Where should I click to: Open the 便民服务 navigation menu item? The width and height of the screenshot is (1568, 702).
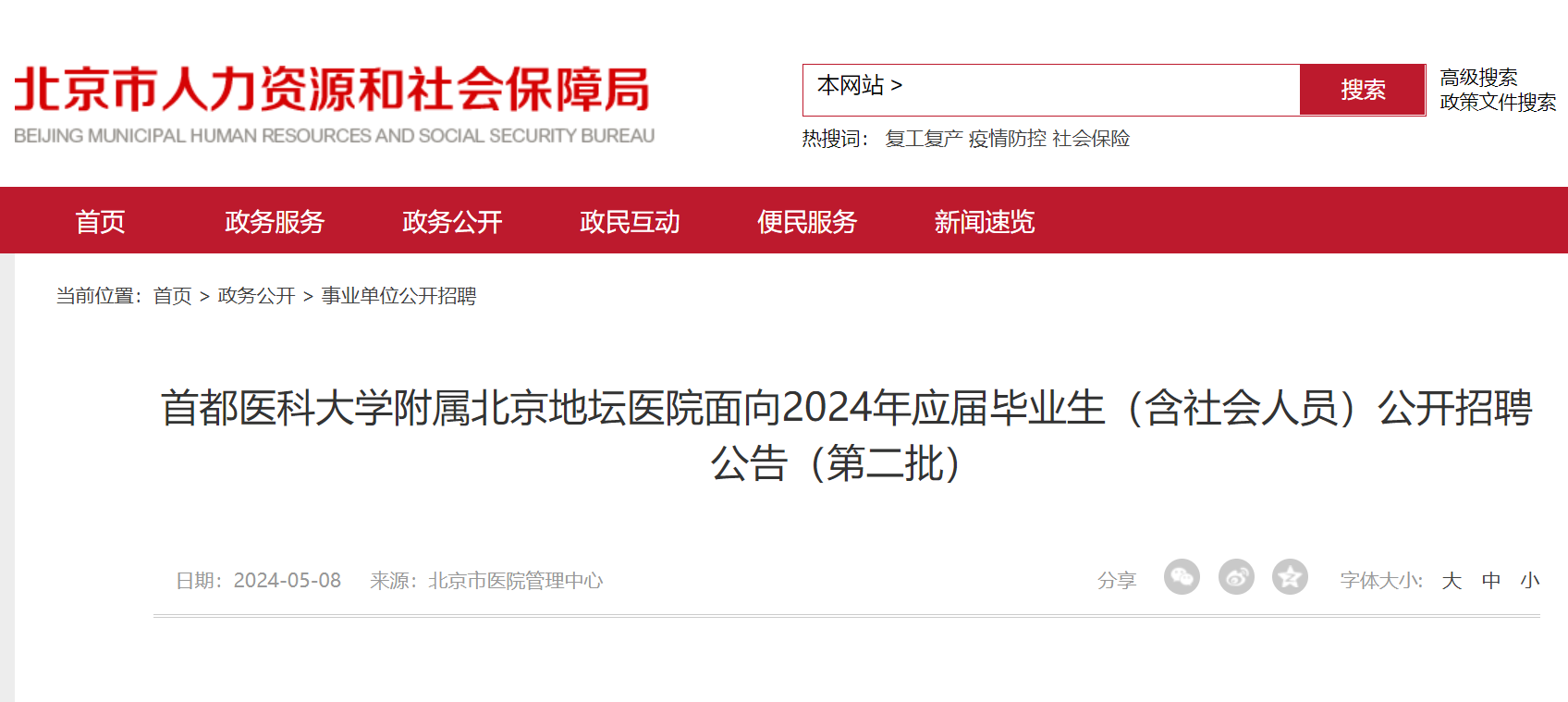pyautogui.click(x=807, y=222)
